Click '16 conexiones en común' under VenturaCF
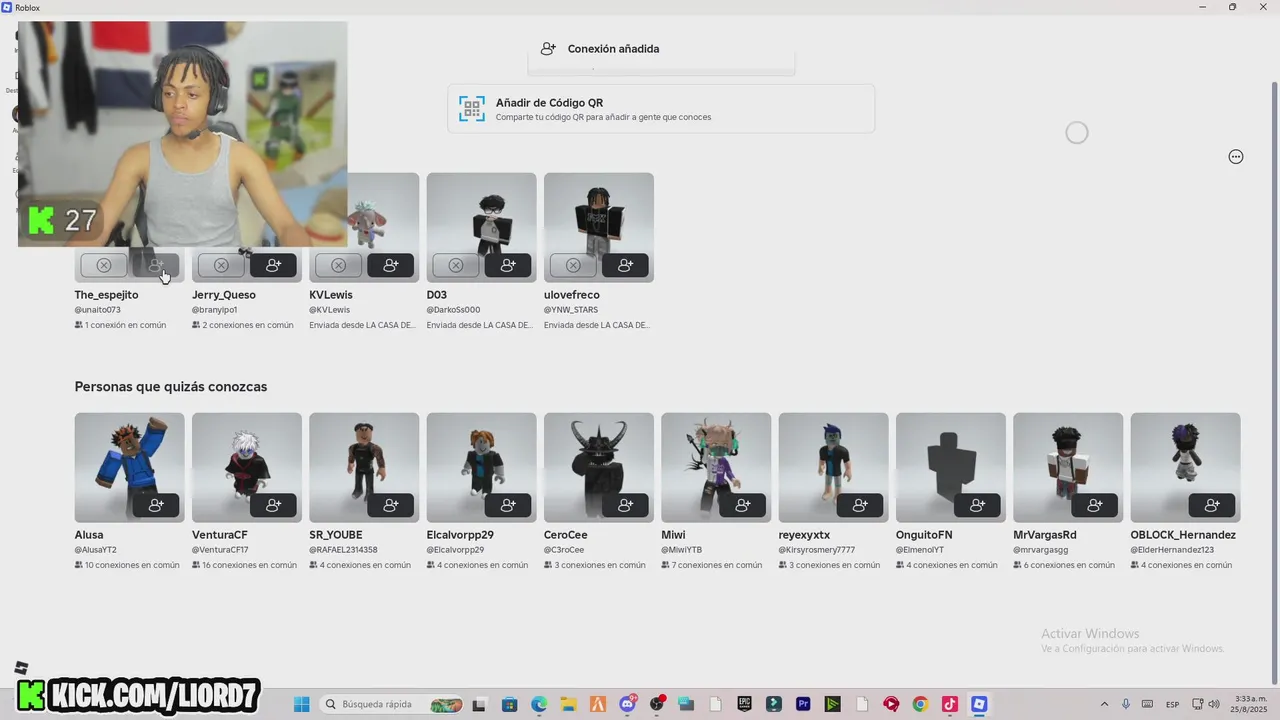Screen dimensions: 1280x720 tap(245, 565)
